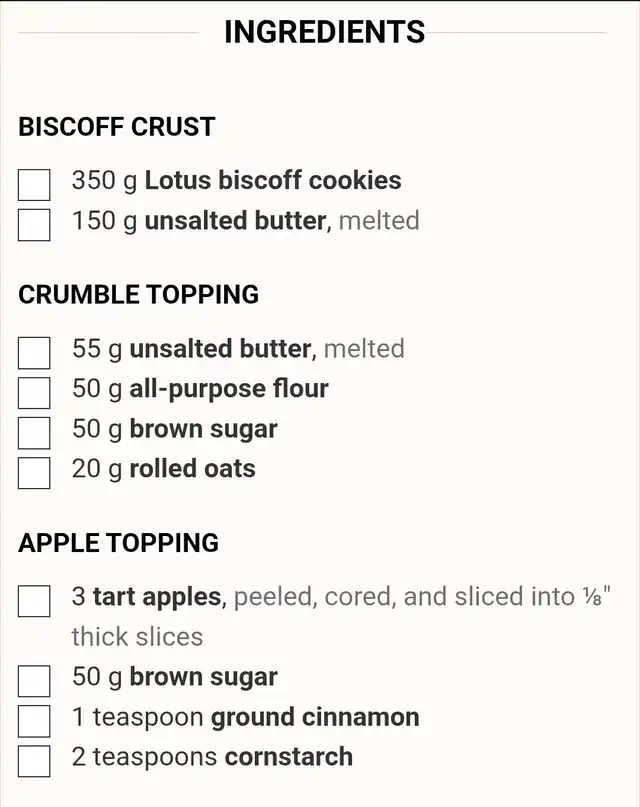
Task: Click the "all-purpose flour" ingredient name
Action: point(228,389)
